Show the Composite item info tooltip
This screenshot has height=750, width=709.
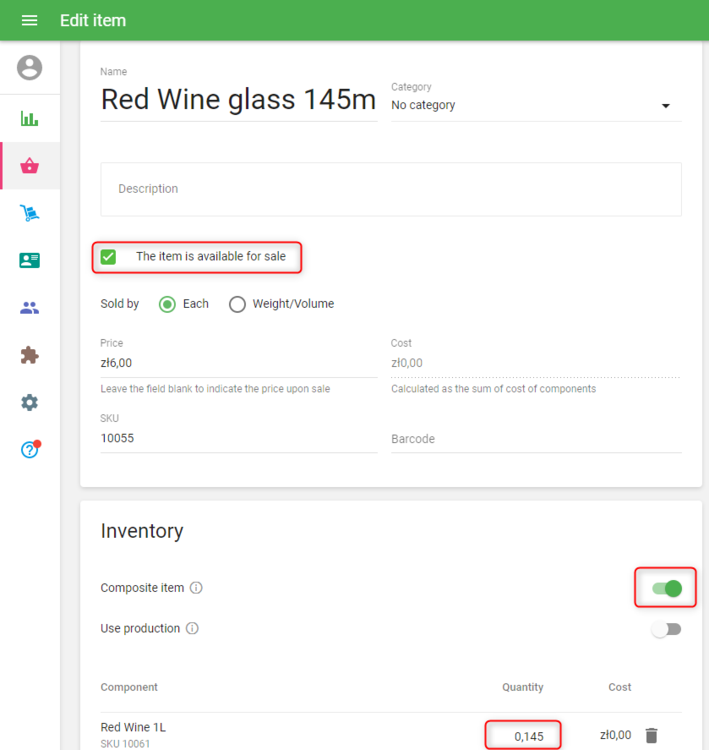coord(196,588)
